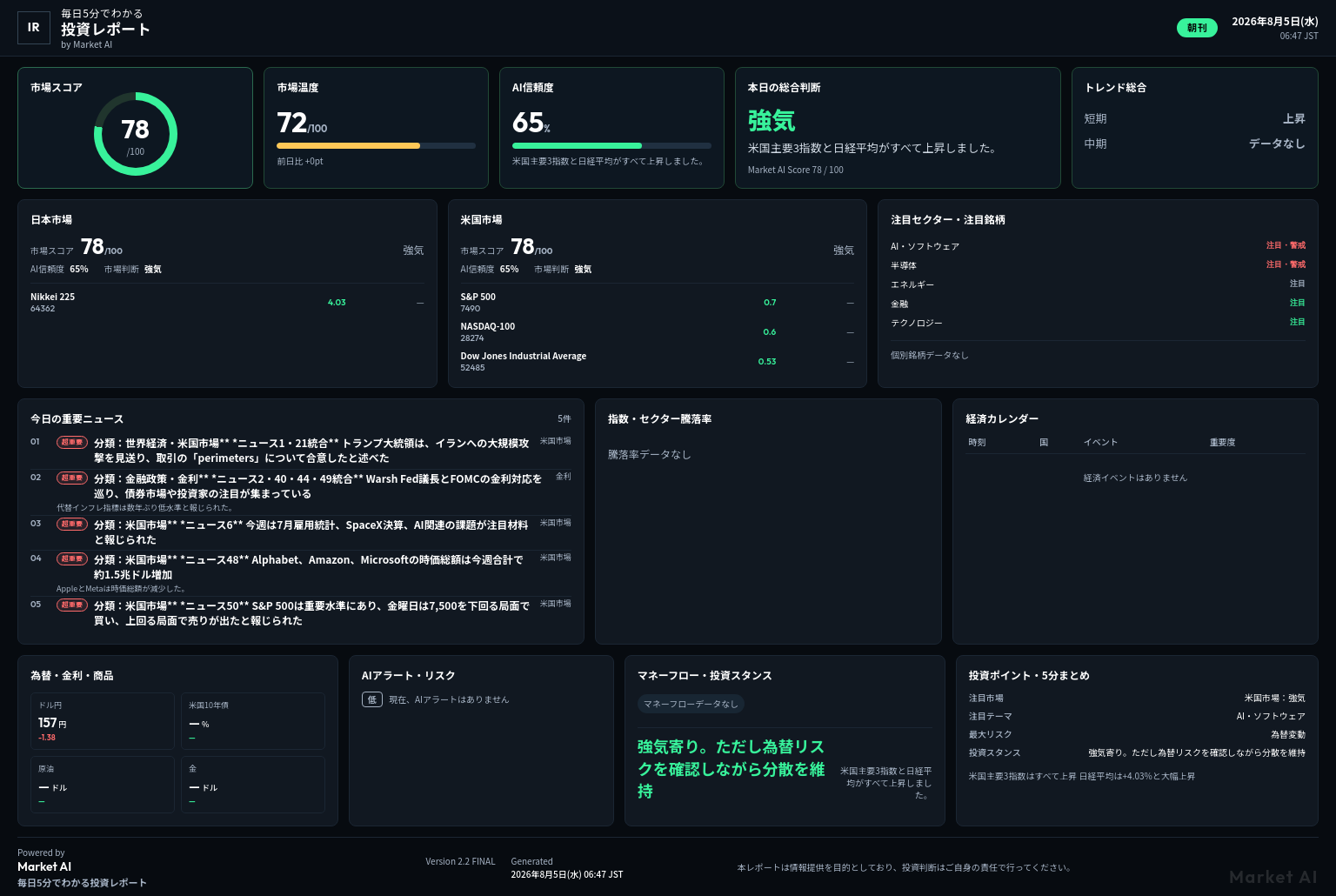Open news 02 about Warsh Fed議長とFOMC

(301, 491)
